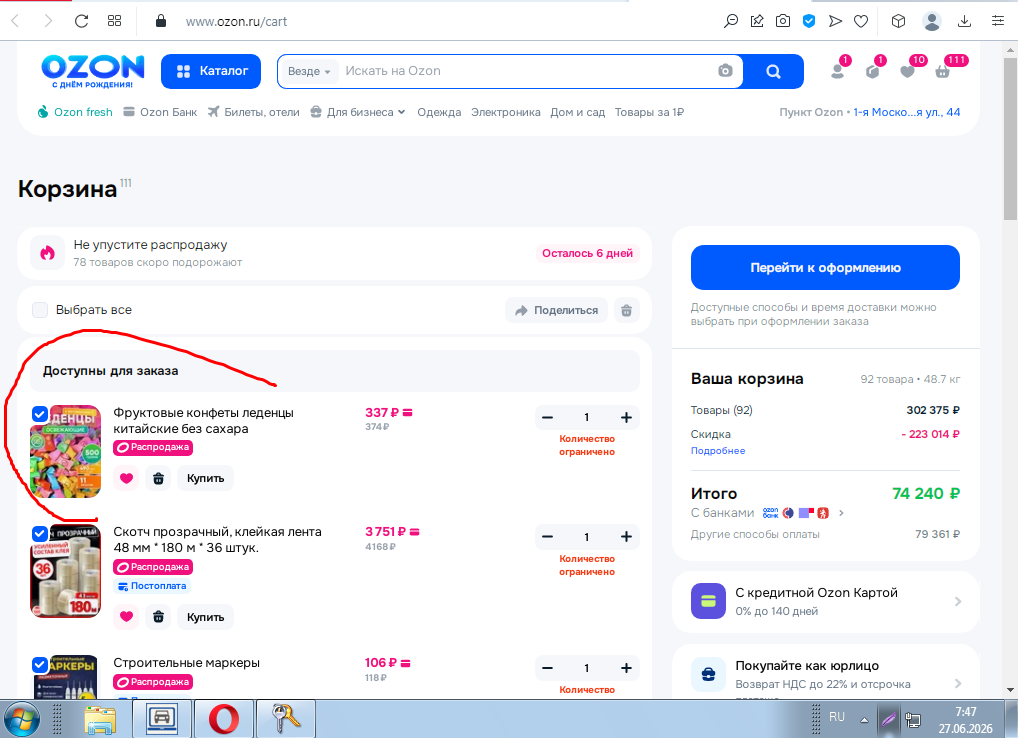Open the Каталог button
Image resolution: width=1018 pixels, height=738 pixels.
tap(211, 71)
